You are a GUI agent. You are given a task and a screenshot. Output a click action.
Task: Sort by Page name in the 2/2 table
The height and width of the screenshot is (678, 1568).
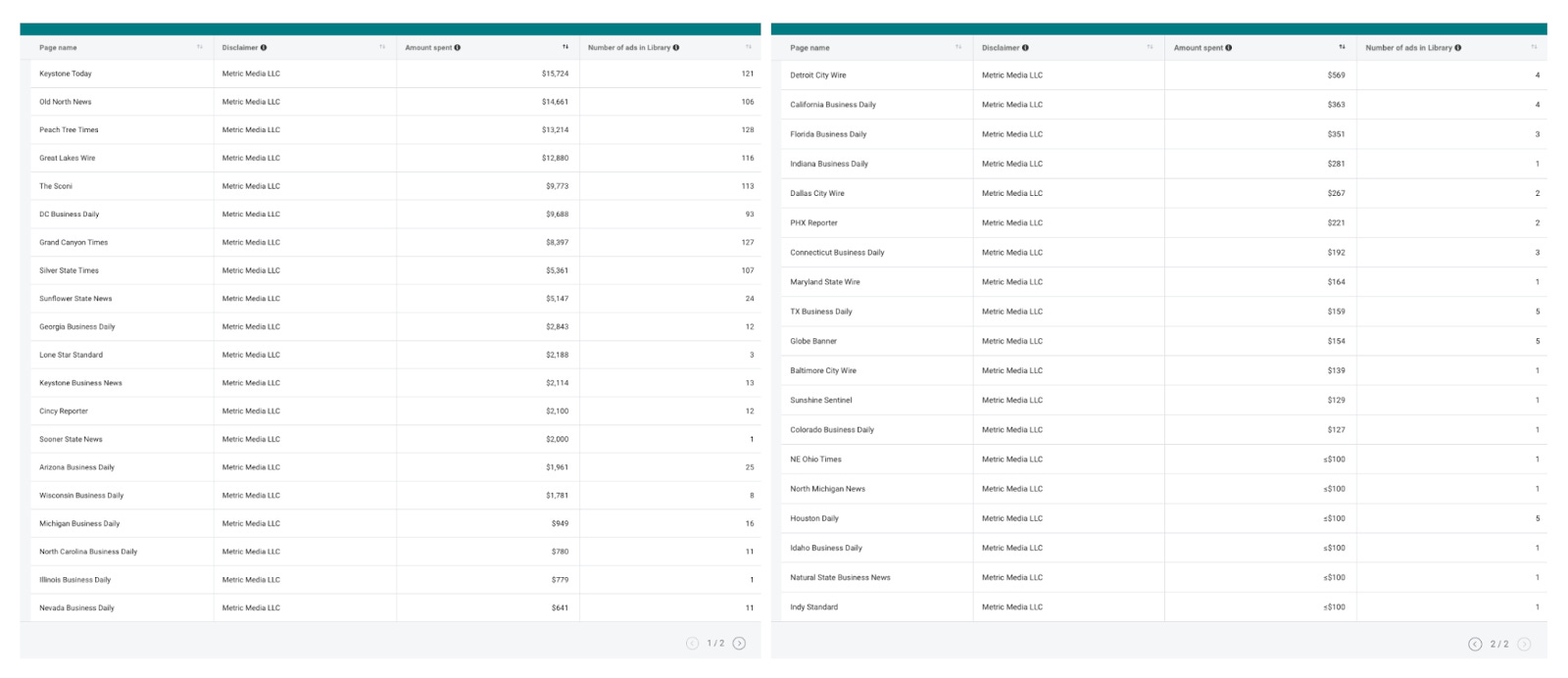point(958,47)
